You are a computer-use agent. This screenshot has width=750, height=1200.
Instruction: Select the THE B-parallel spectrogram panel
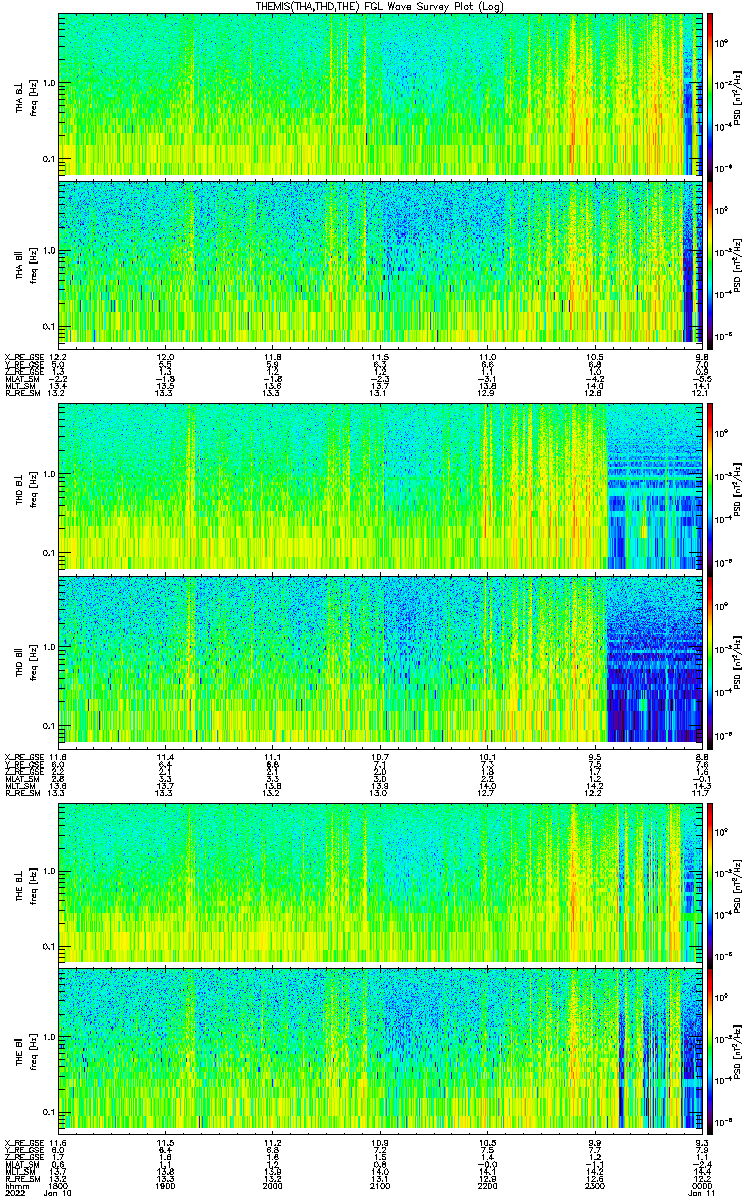point(380,1048)
